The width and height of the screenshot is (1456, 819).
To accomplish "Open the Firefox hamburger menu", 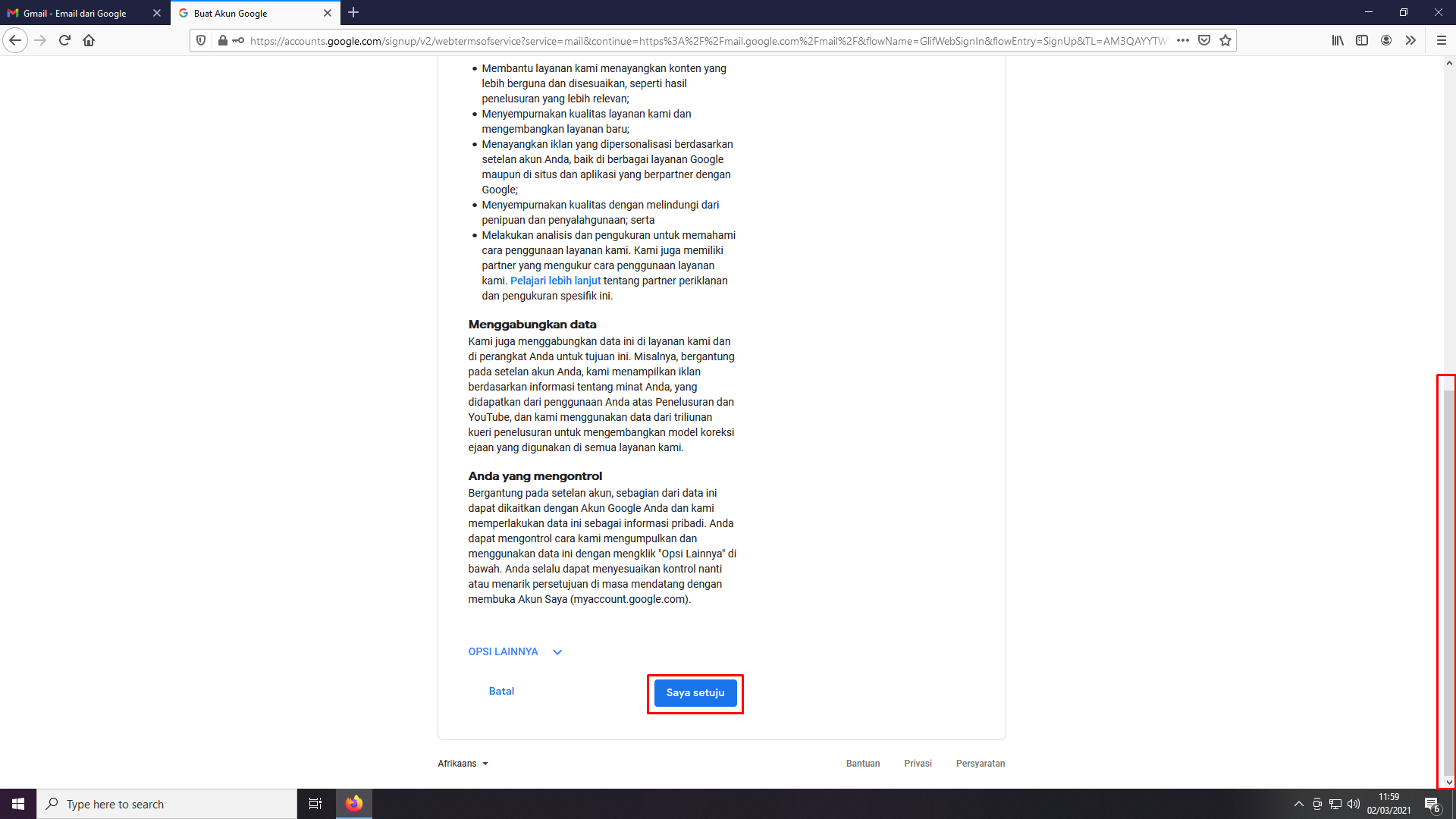I will point(1442,40).
